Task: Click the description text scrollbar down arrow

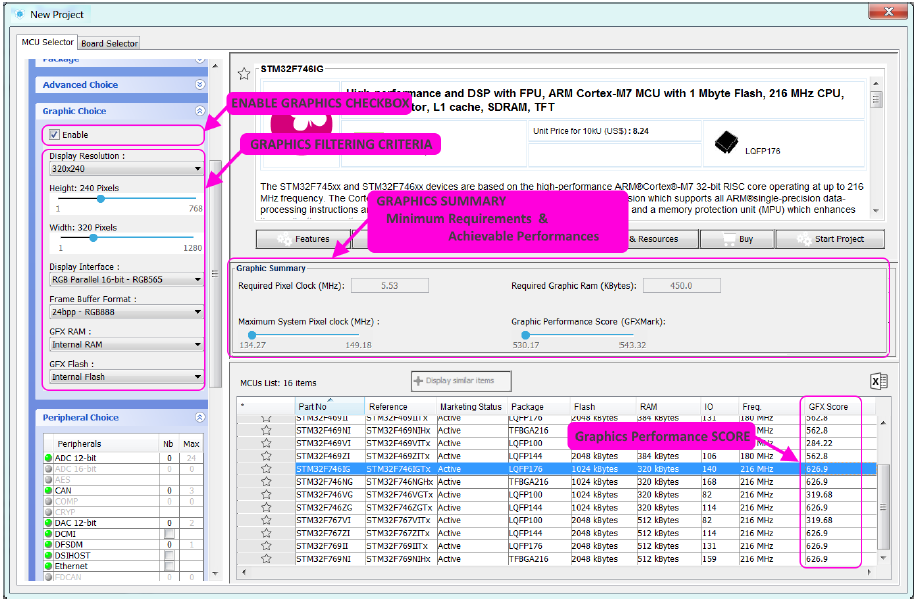Action: (876, 211)
